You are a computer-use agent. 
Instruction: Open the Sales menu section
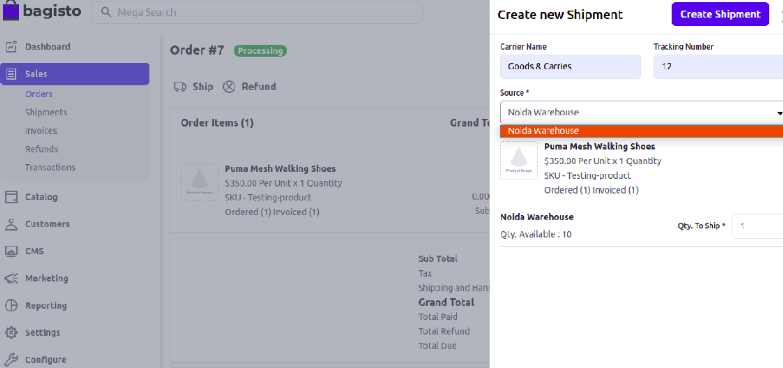(x=74, y=74)
